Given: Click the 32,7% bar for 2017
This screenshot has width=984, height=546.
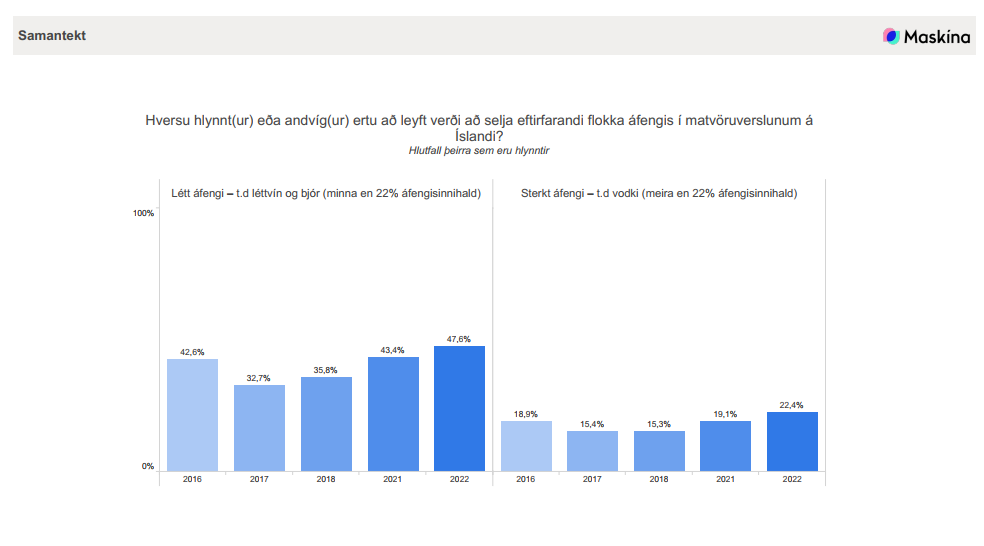Looking at the screenshot, I should coord(259,428).
